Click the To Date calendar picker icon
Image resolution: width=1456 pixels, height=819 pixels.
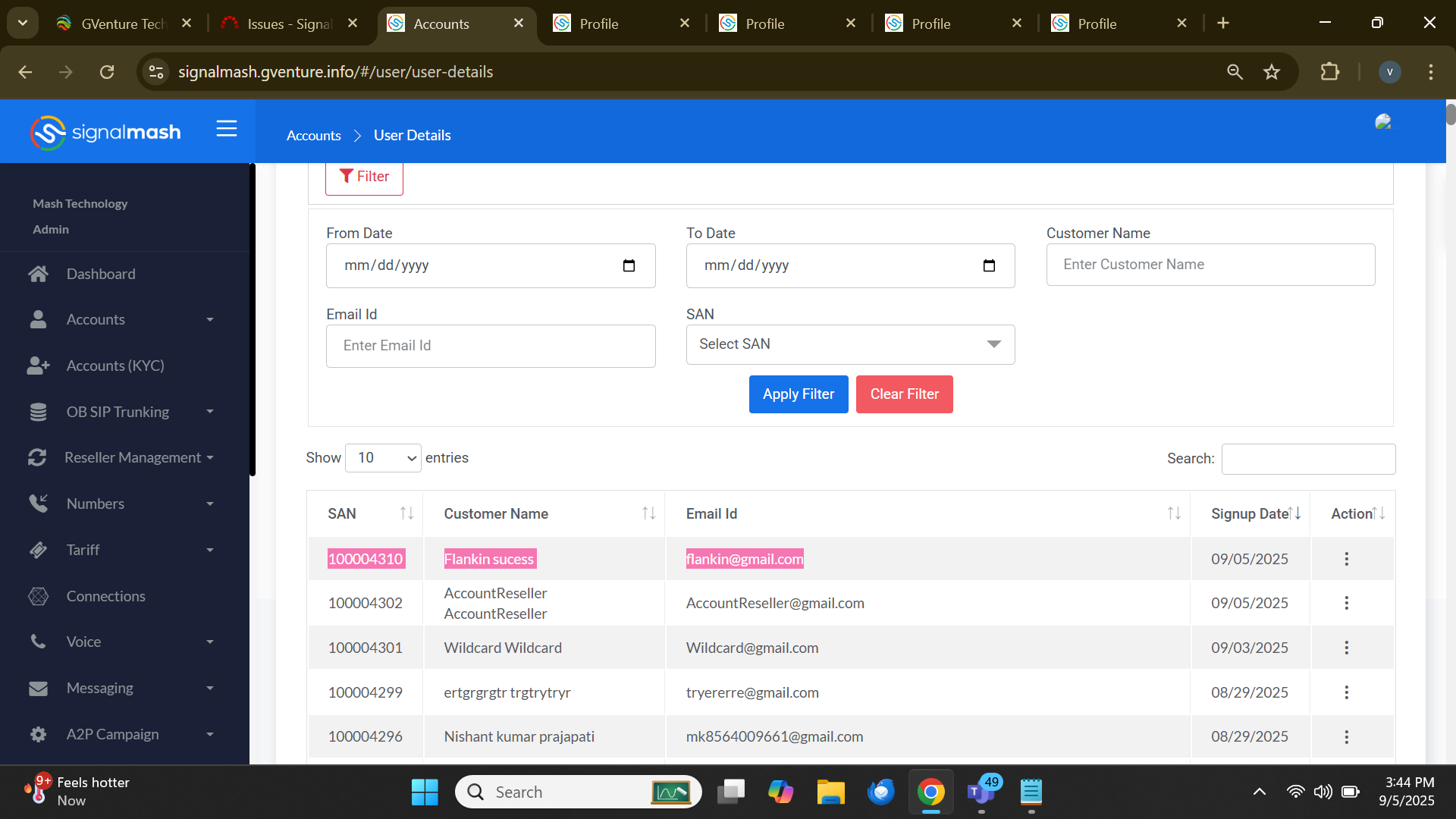[988, 265]
